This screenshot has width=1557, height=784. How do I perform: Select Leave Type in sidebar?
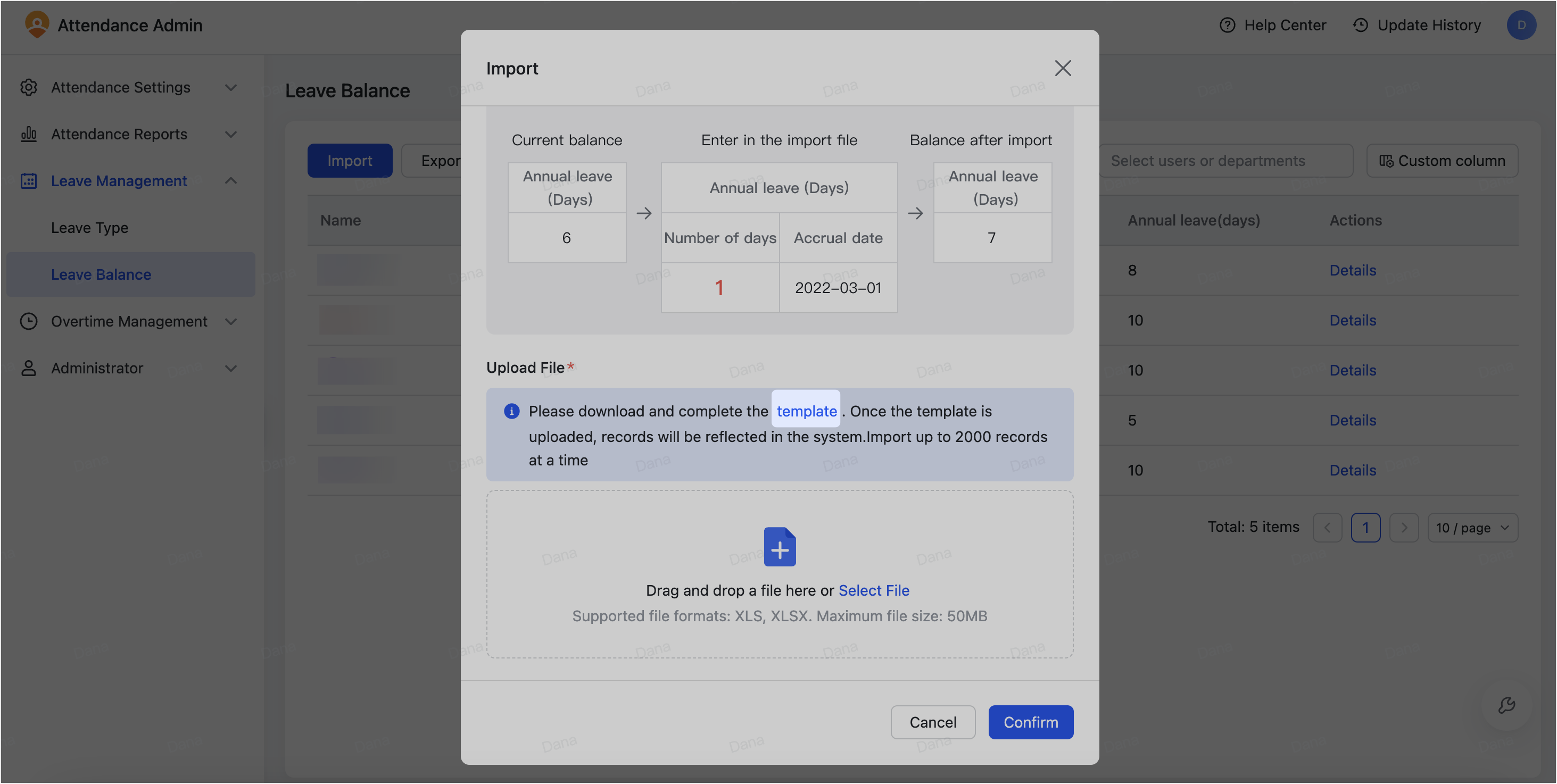click(89, 228)
